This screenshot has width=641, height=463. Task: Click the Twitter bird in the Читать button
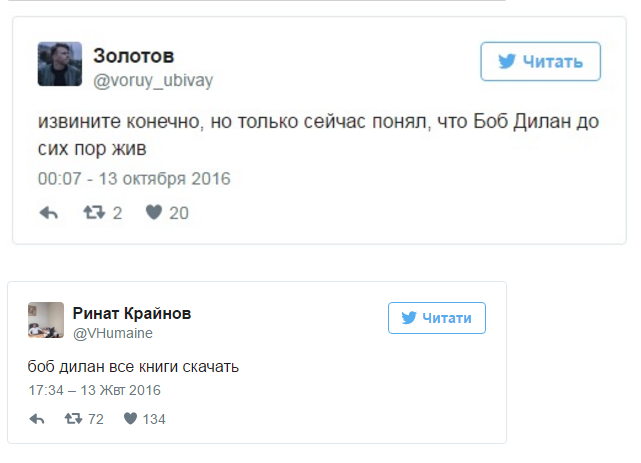pyautogui.click(x=507, y=62)
